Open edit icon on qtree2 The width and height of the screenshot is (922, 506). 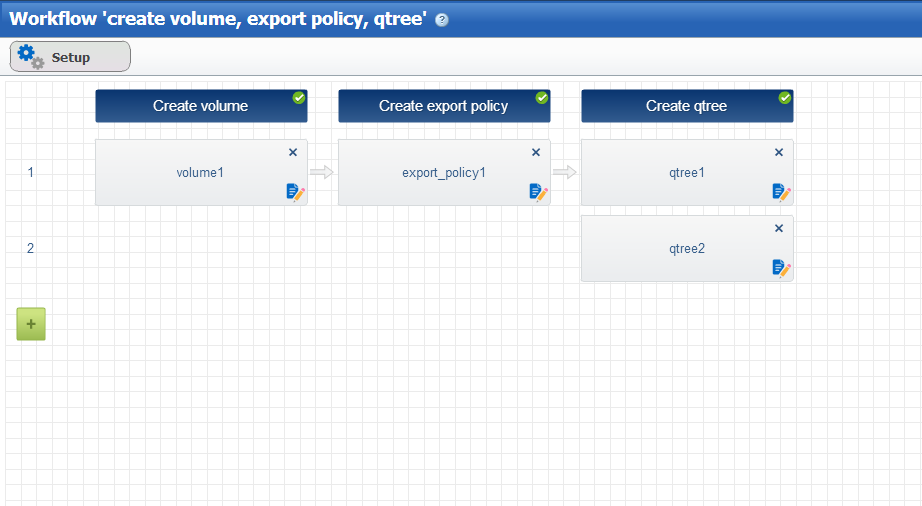pyautogui.click(x=781, y=268)
